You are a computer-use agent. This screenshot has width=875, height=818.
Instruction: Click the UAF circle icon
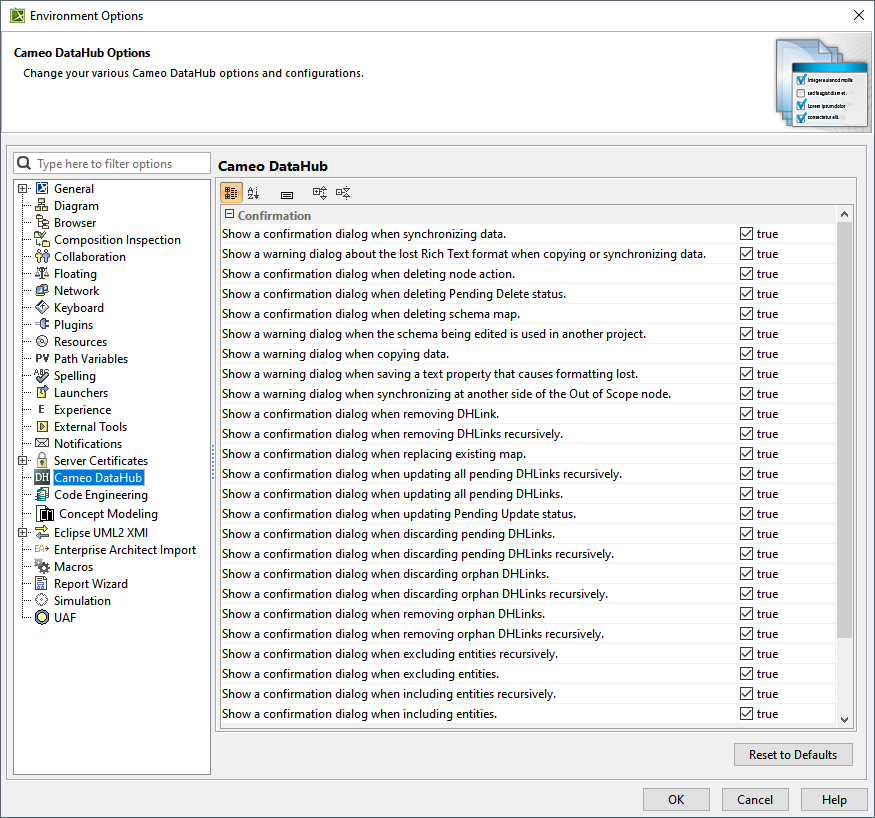coord(42,618)
